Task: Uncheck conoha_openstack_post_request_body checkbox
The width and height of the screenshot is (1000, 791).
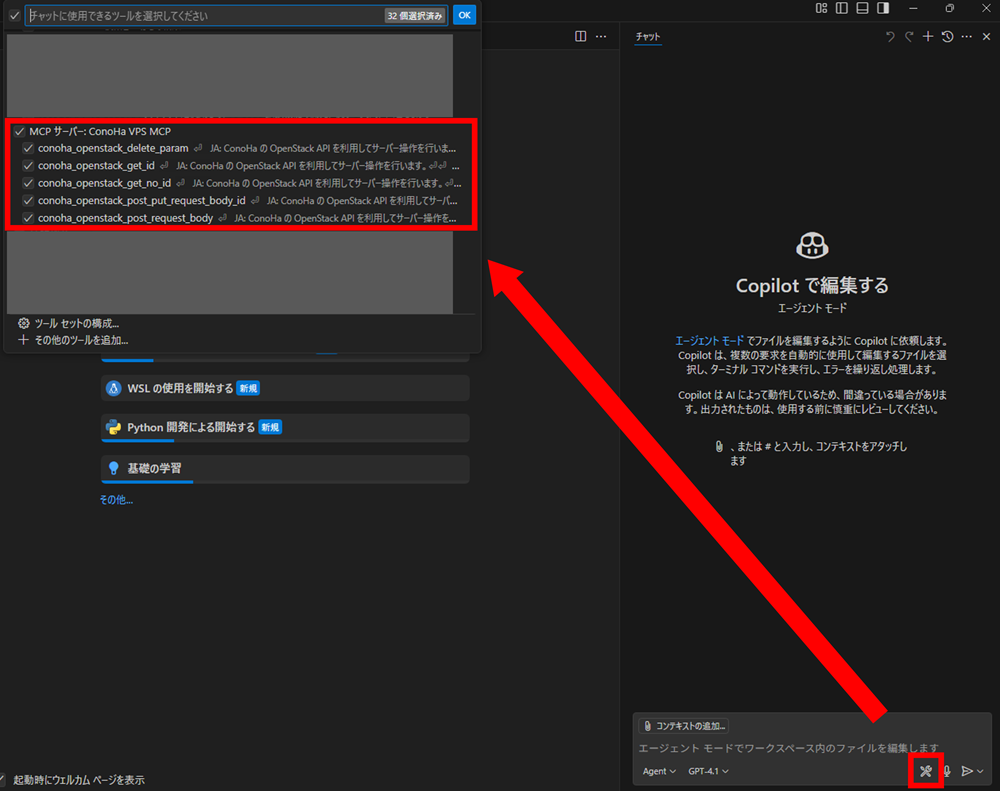Action: [x=28, y=217]
